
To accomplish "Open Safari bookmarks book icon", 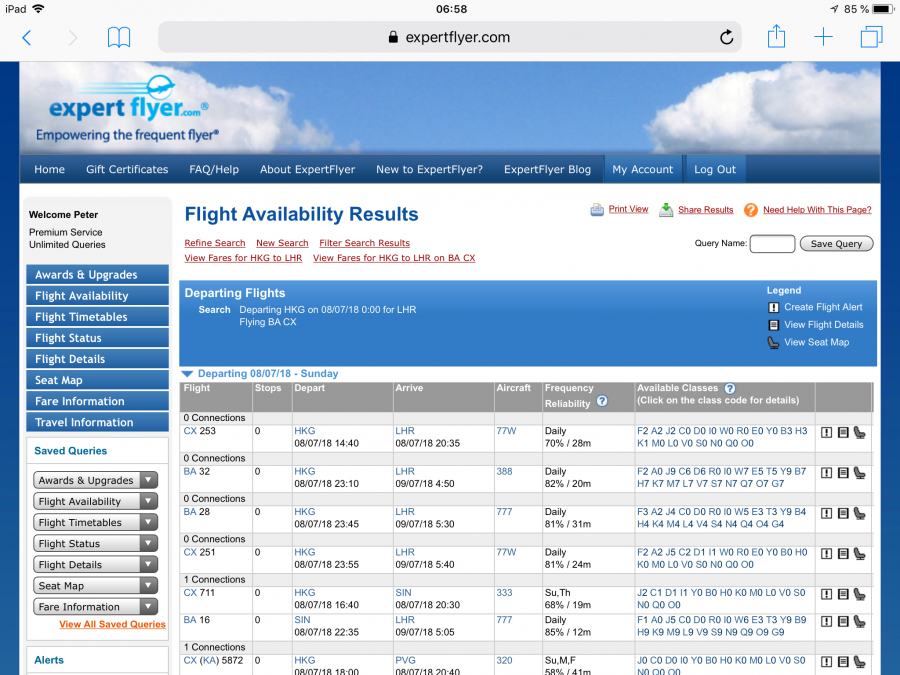I will coord(119,38).
